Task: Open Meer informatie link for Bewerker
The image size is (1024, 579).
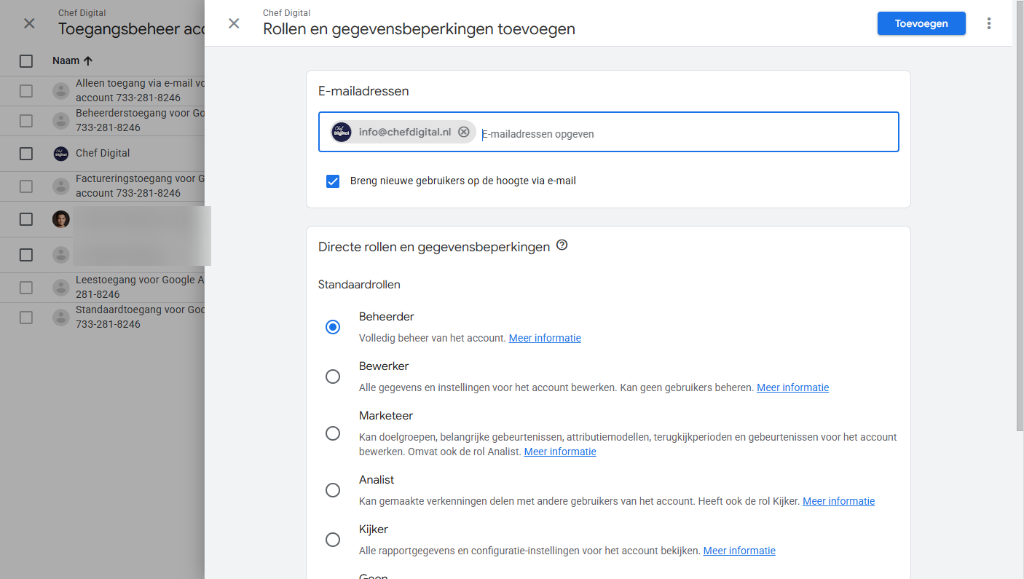Action: click(x=792, y=388)
